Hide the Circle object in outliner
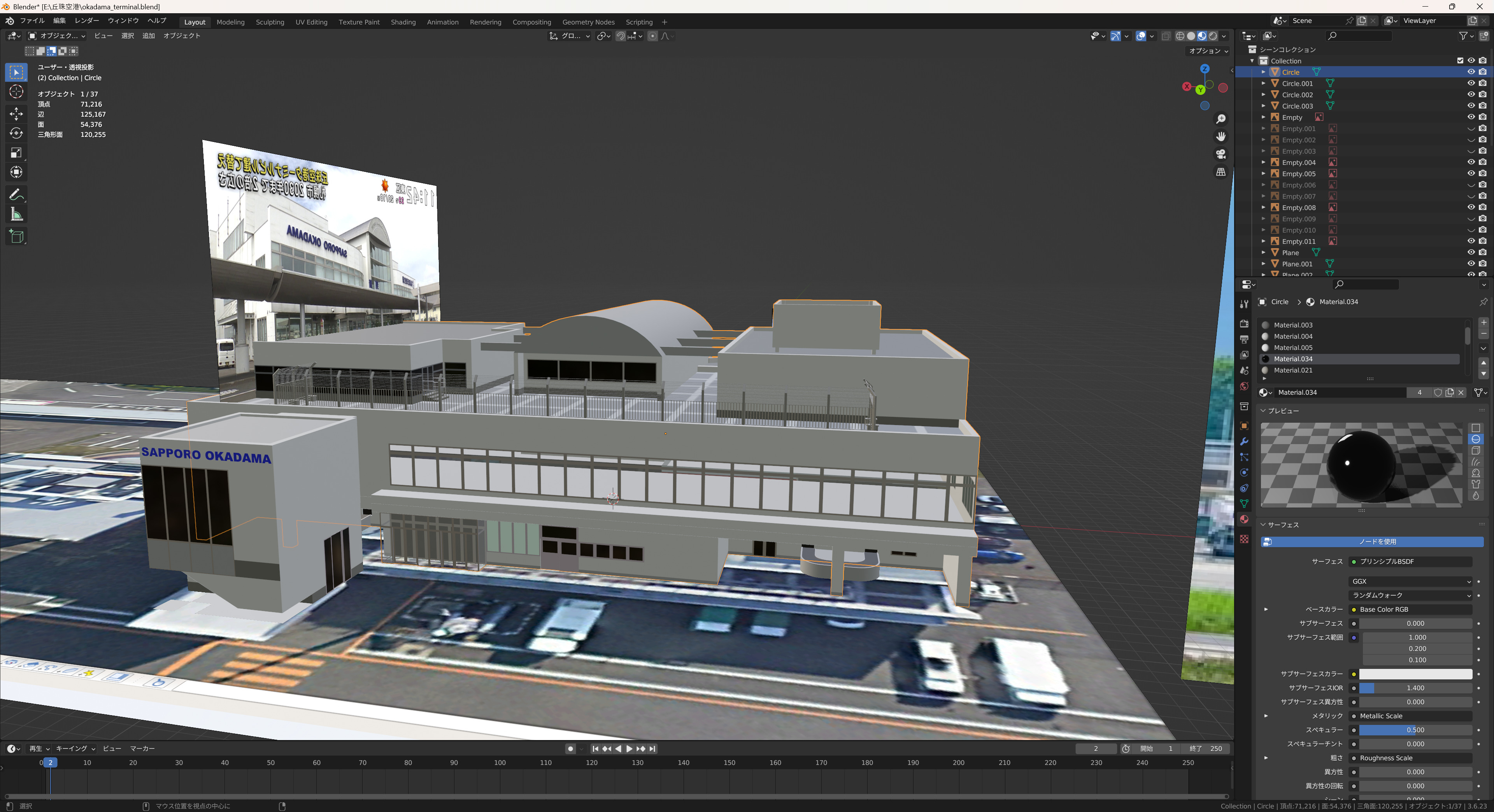 tap(1471, 72)
